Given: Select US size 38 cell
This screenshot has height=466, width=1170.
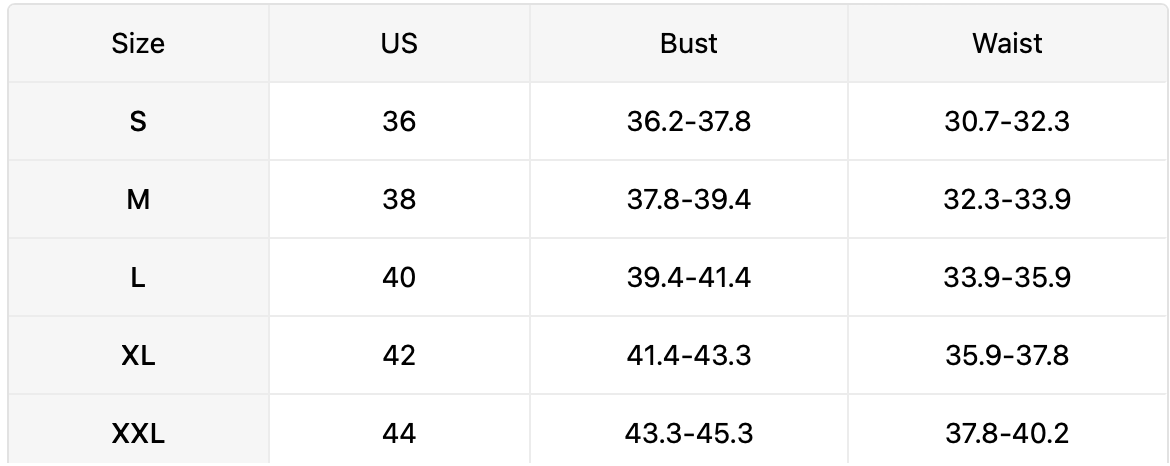Looking at the screenshot, I should 399,200.
